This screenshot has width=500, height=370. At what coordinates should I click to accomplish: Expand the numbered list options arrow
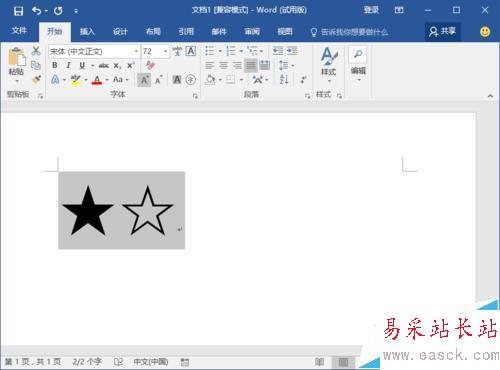point(241,51)
